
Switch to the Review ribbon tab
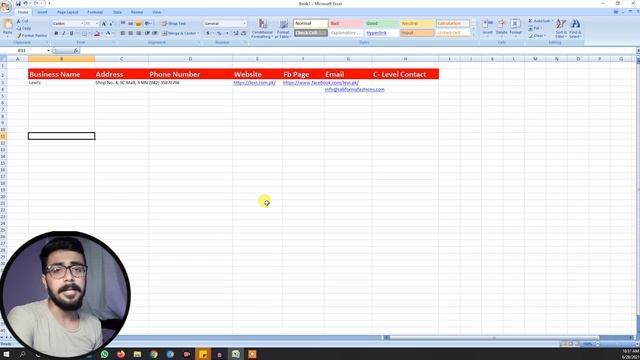(137, 12)
